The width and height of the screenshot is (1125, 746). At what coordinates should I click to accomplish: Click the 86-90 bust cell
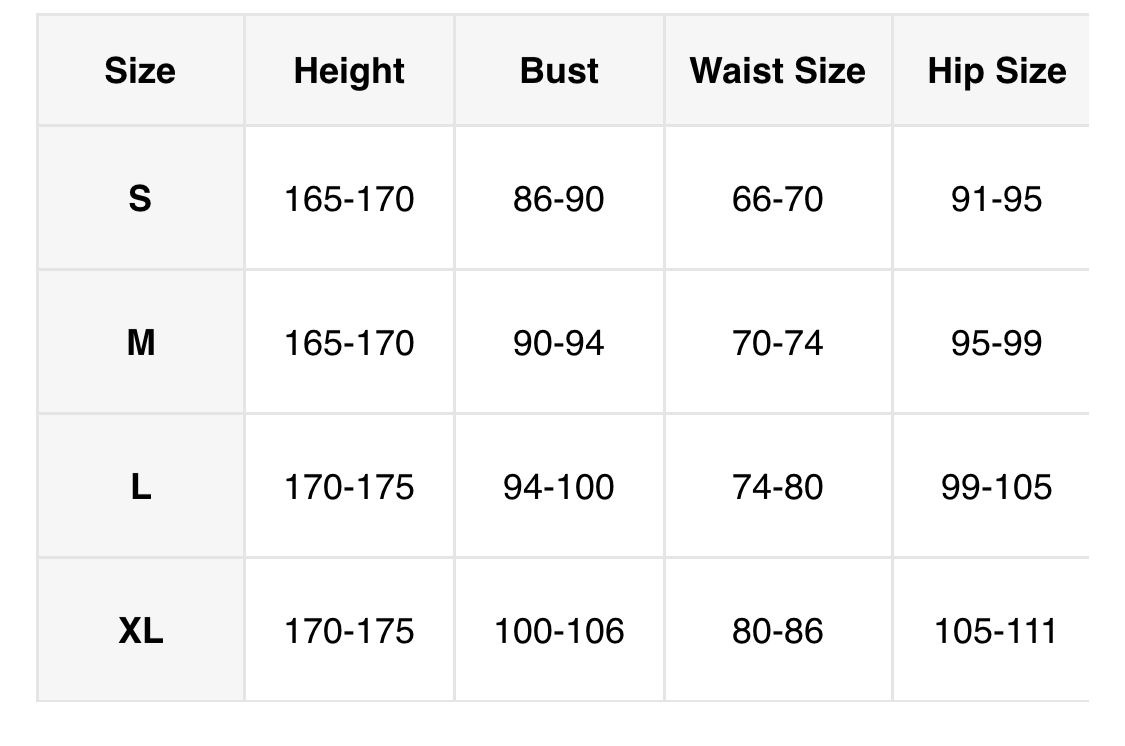tap(559, 199)
